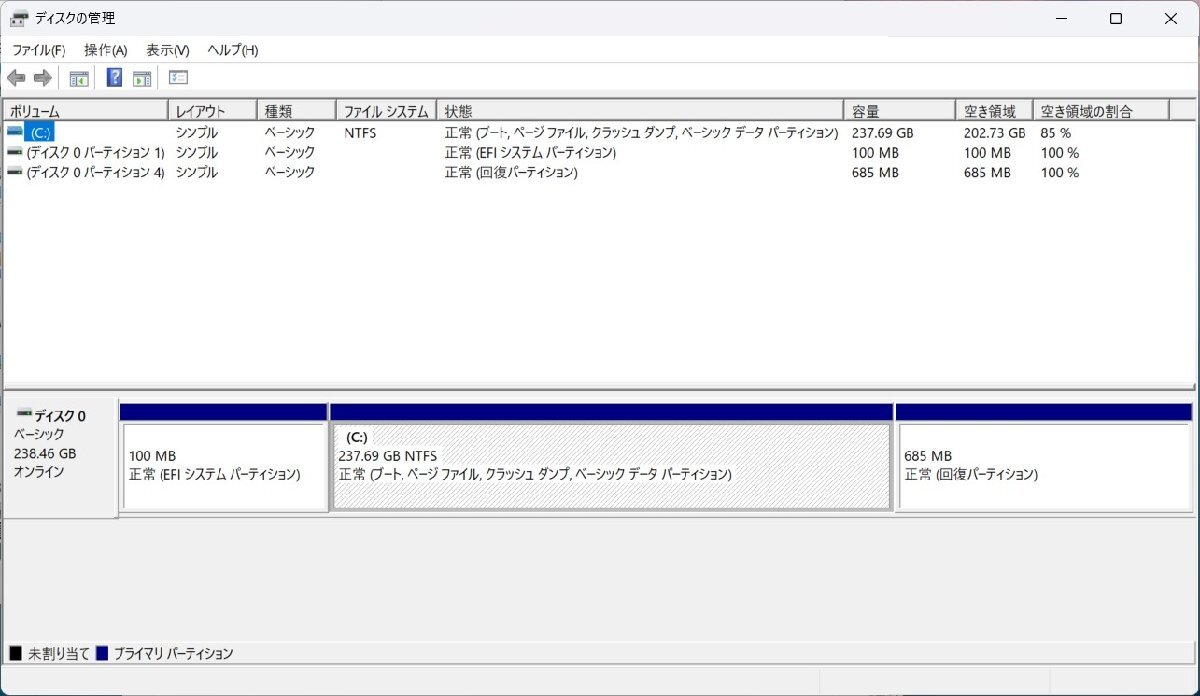Click the black 未割り当て legend swatch

click(14, 652)
